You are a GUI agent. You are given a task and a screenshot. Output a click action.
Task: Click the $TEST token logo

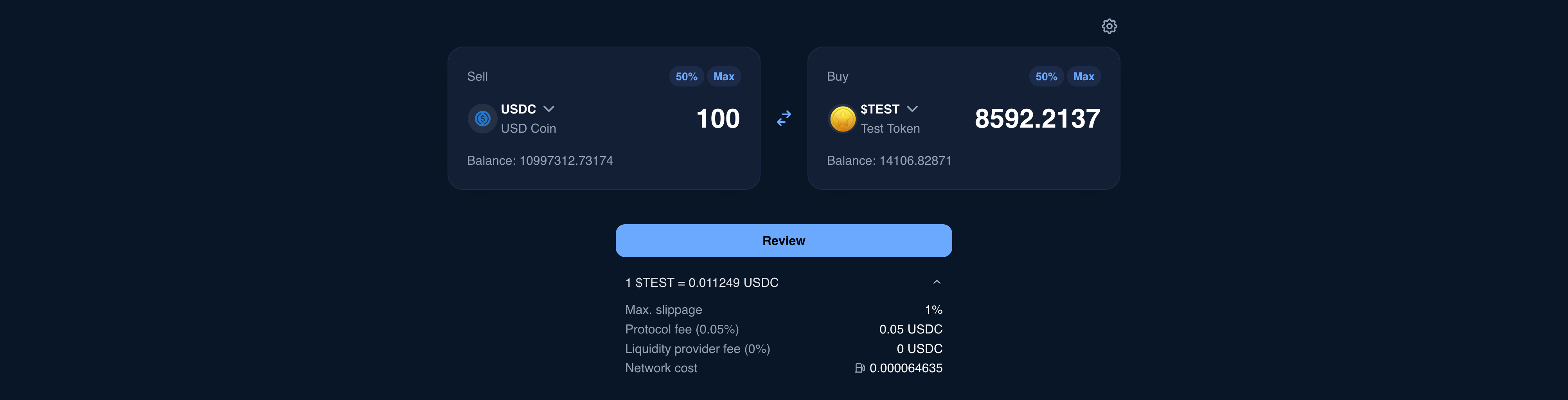coord(843,118)
